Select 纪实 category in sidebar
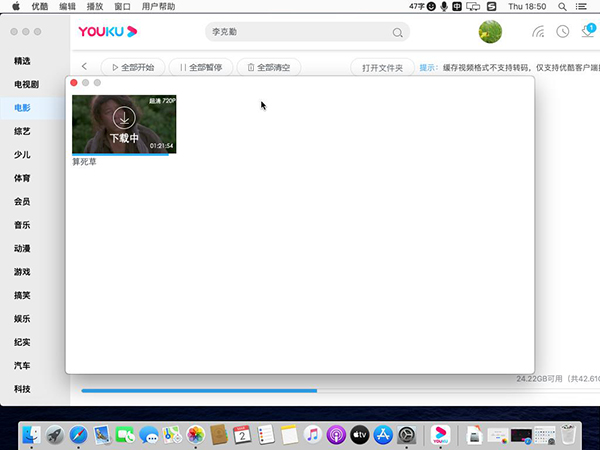 [22, 342]
